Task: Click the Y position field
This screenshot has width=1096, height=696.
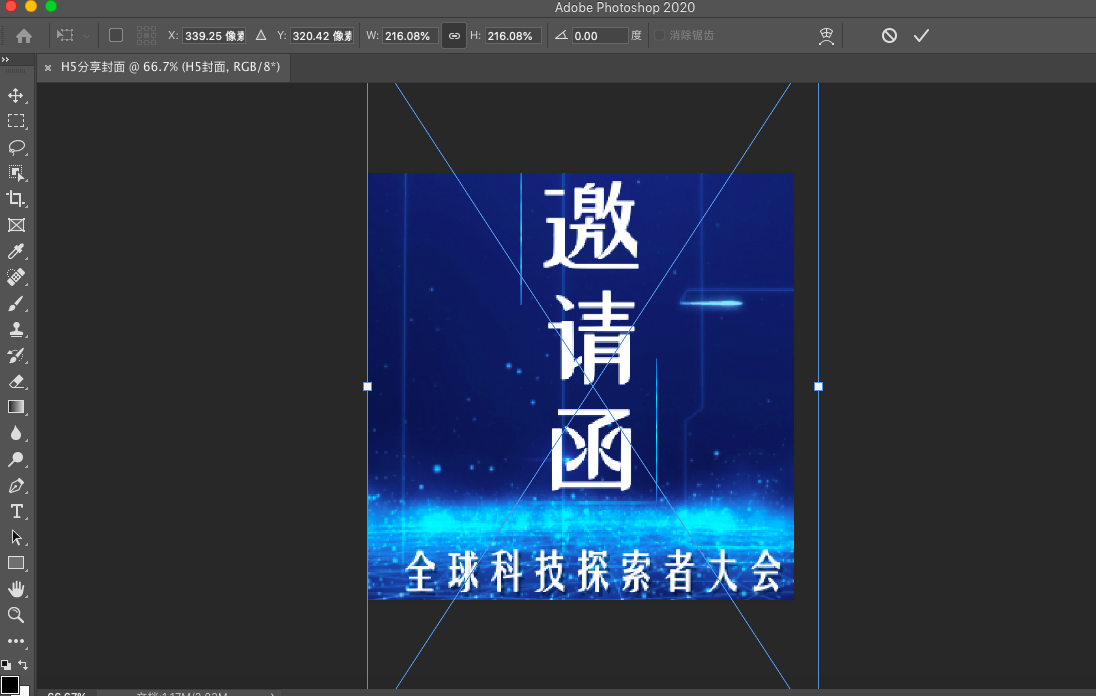Action: click(322, 36)
